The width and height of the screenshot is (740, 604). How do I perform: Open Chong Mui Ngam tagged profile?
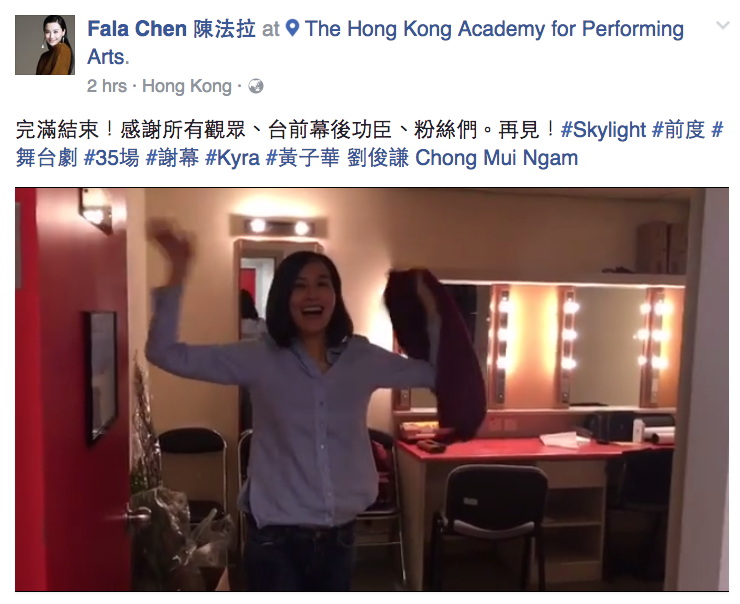496,158
